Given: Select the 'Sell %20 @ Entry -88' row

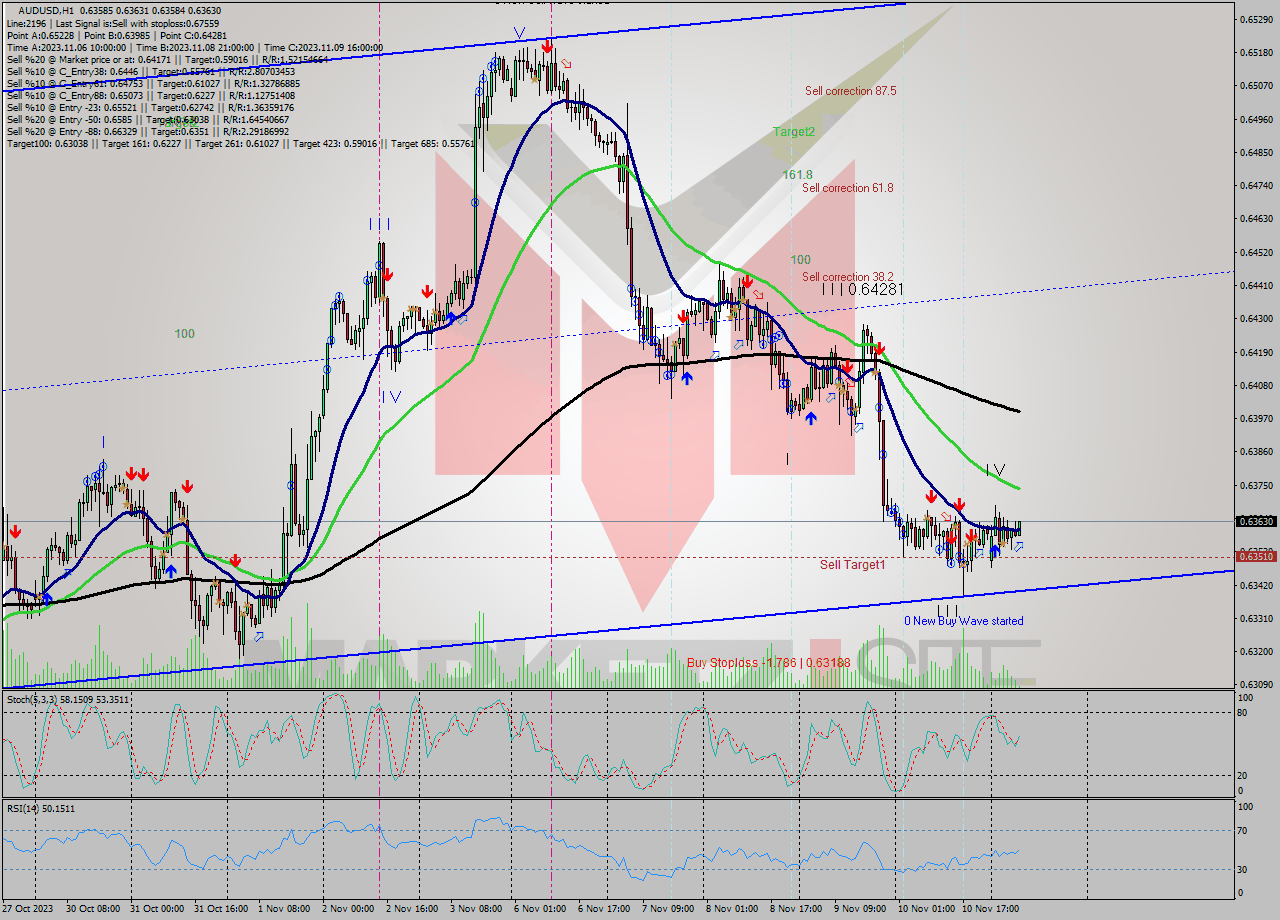Looking at the screenshot, I should 147,131.
